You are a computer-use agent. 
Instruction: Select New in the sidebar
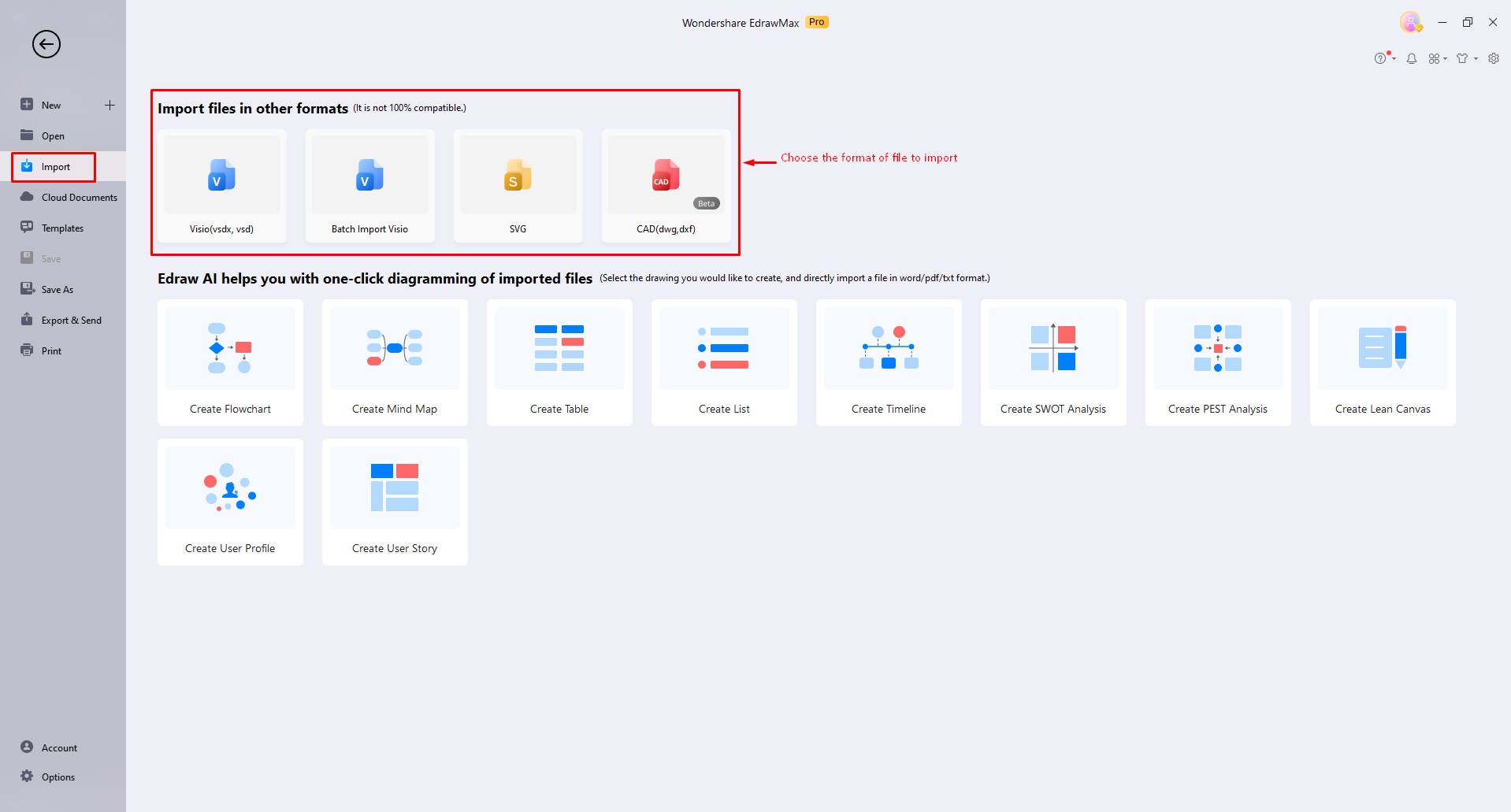pyautogui.click(x=51, y=105)
